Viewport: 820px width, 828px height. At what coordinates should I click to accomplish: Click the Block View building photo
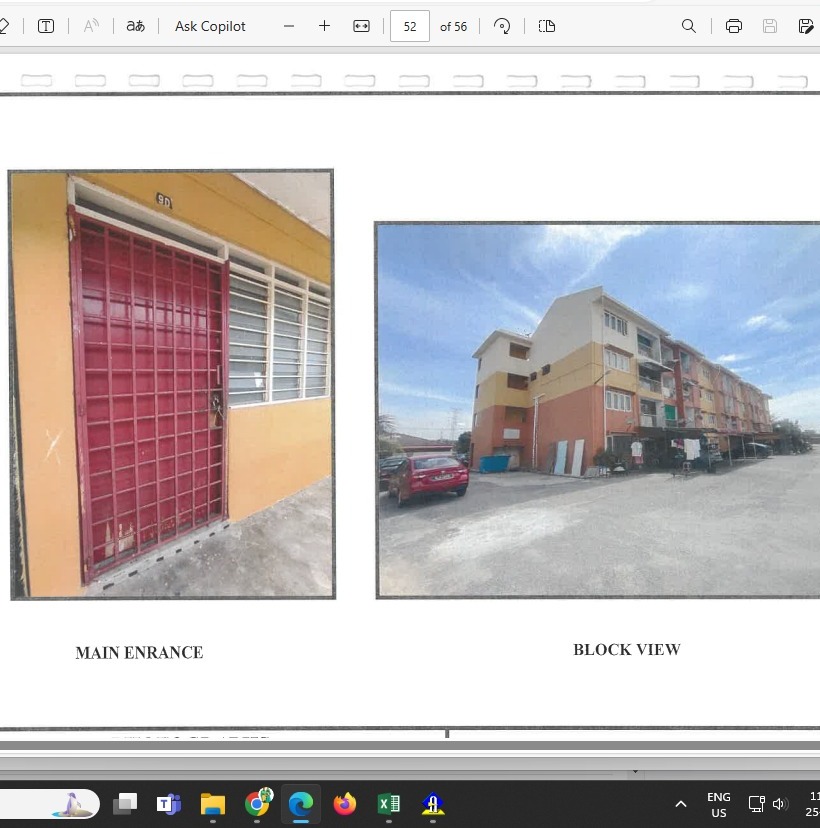(x=597, y=410)
